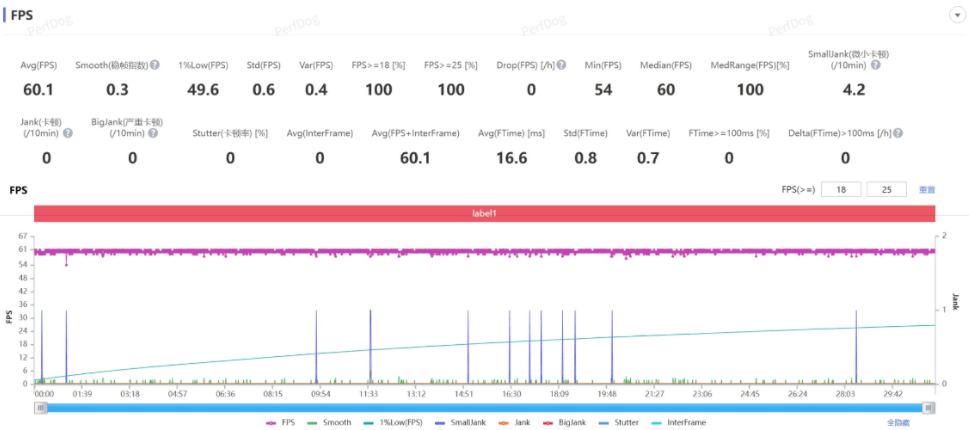Click help icon beside Drop(FPS) [/h]

(x=561, y=65)
